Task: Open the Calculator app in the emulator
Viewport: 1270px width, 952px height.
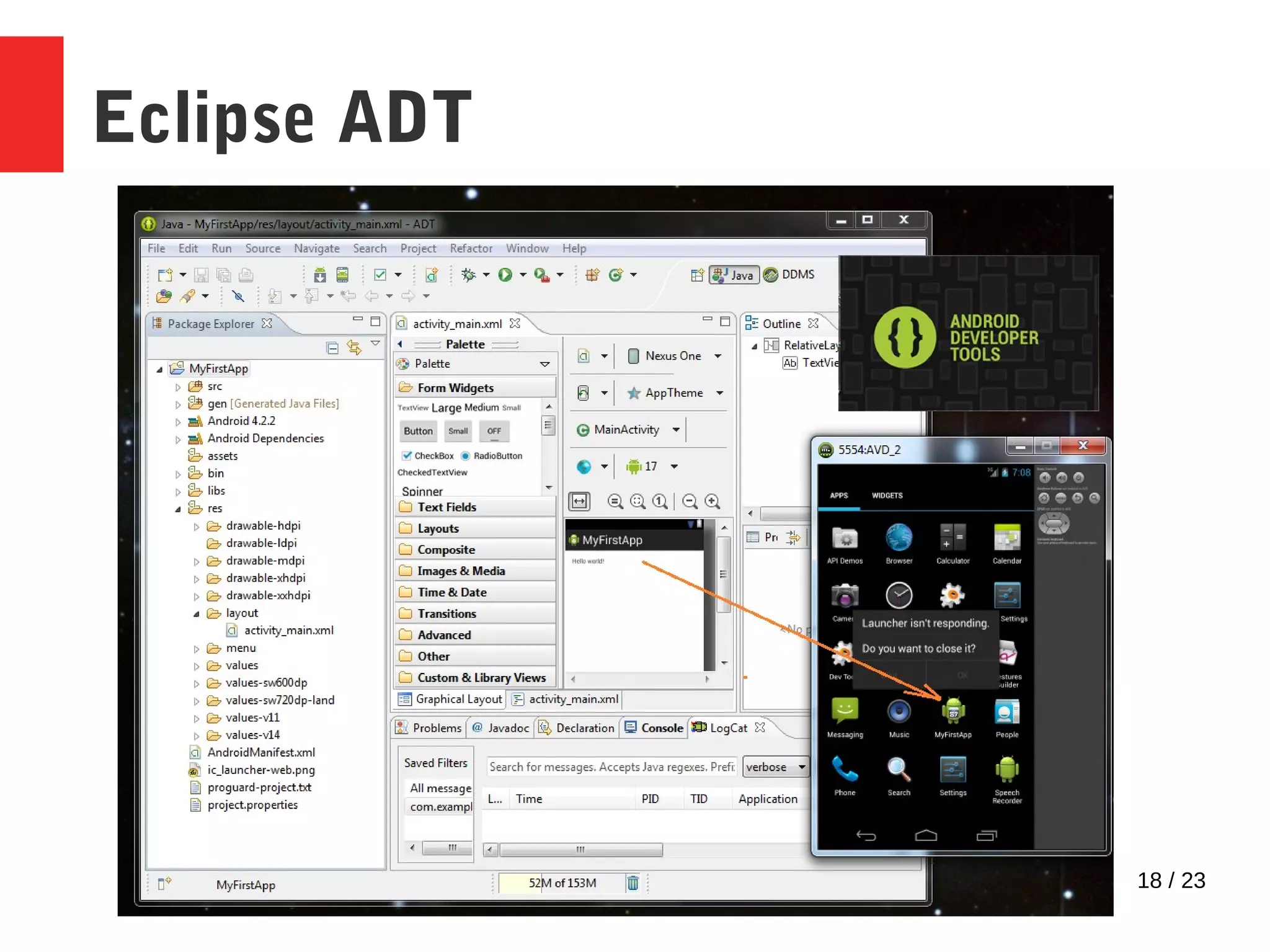Action: pos(952,543)
